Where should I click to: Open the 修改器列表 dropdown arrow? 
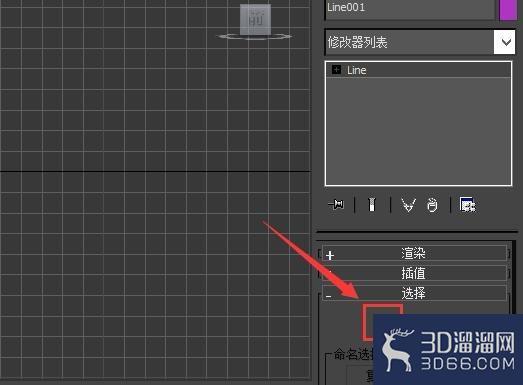(x=504, y=42)
